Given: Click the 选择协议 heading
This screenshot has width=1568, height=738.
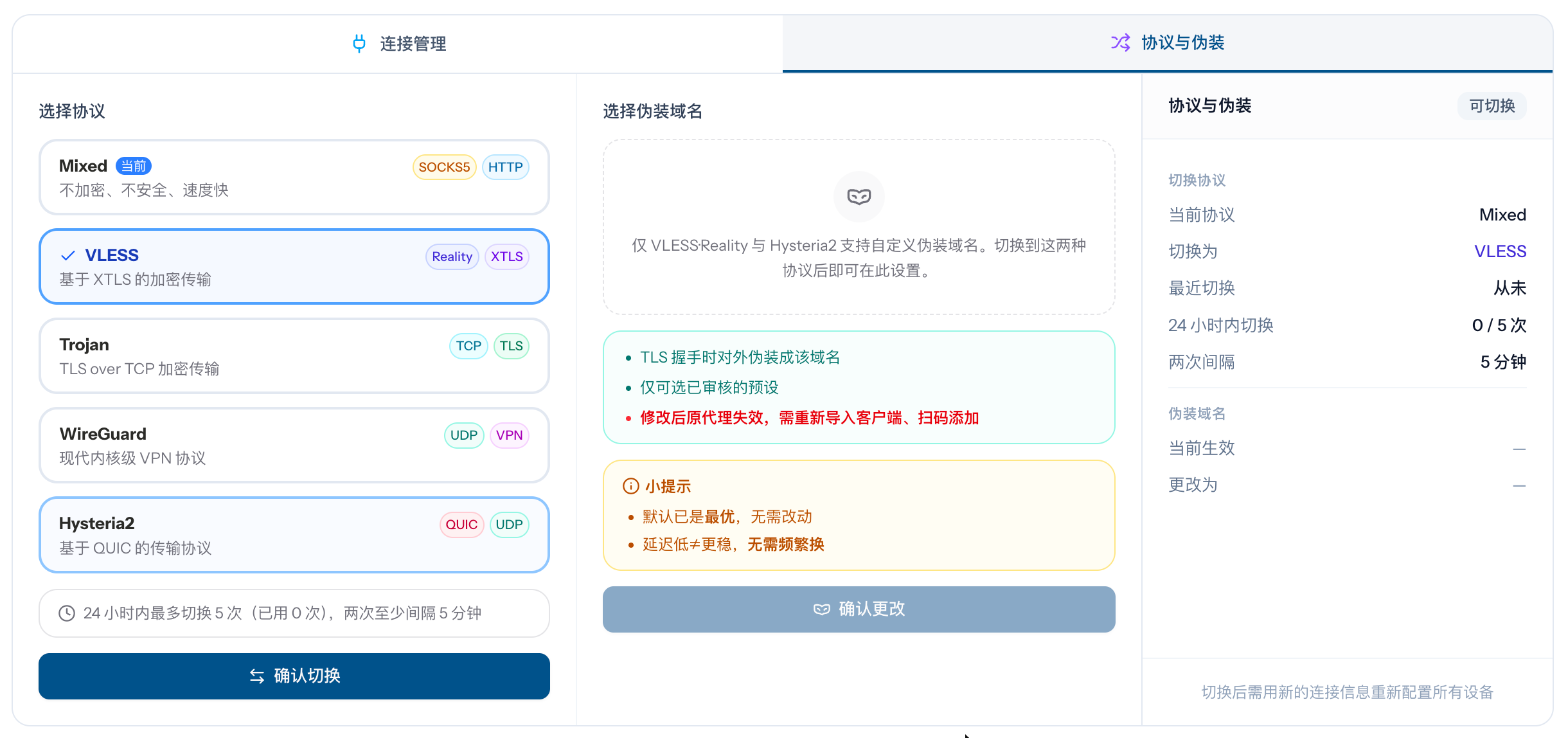Looking at the screenshot, I should [72, 111].
